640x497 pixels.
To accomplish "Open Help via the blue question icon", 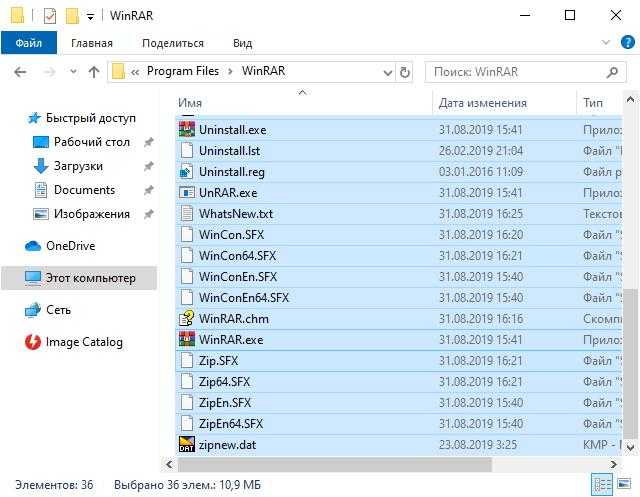I will [x=627, y=42].
